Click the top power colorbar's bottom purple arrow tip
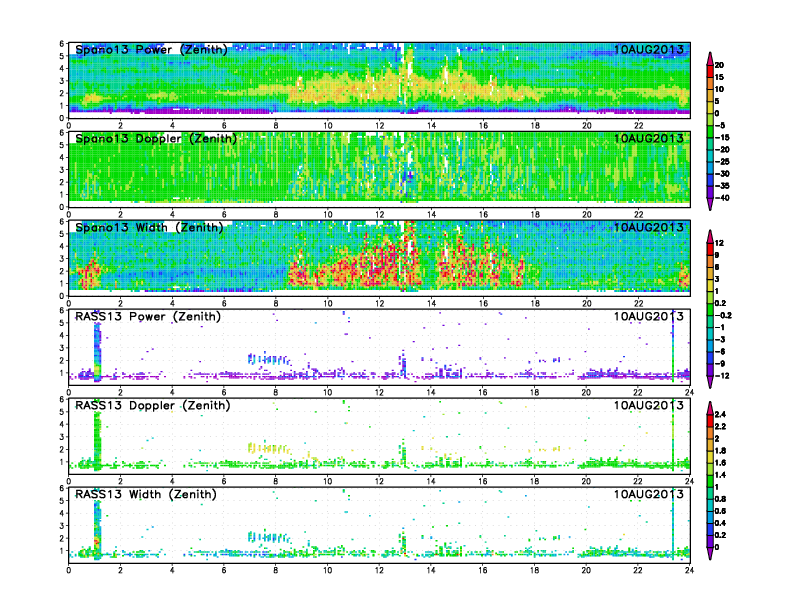This screenshot has width=792, height=612. coord(710,206)
